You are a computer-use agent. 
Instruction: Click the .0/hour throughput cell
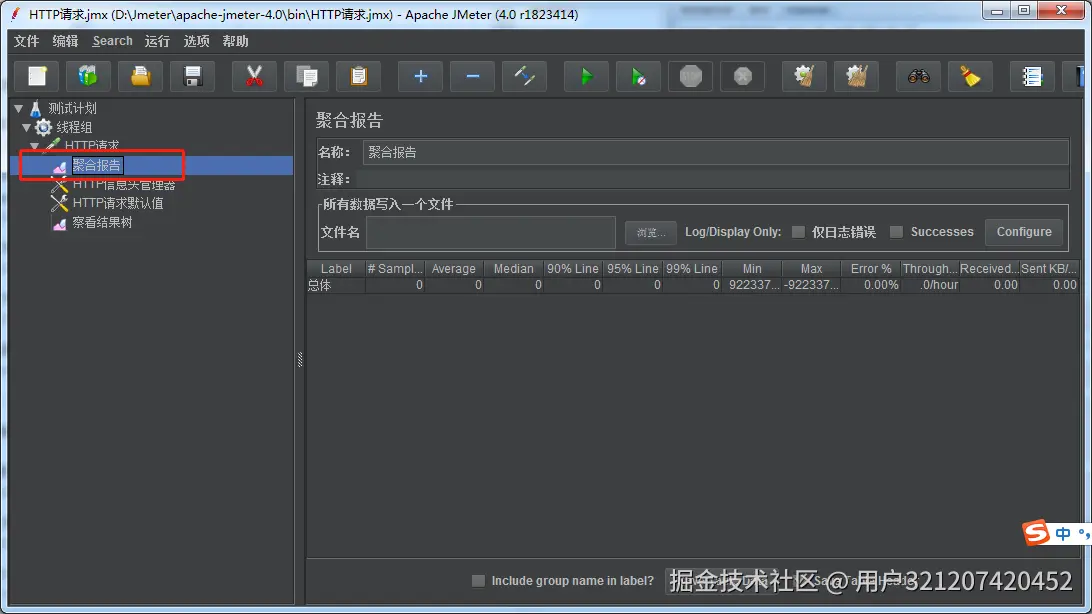point(930,285)
